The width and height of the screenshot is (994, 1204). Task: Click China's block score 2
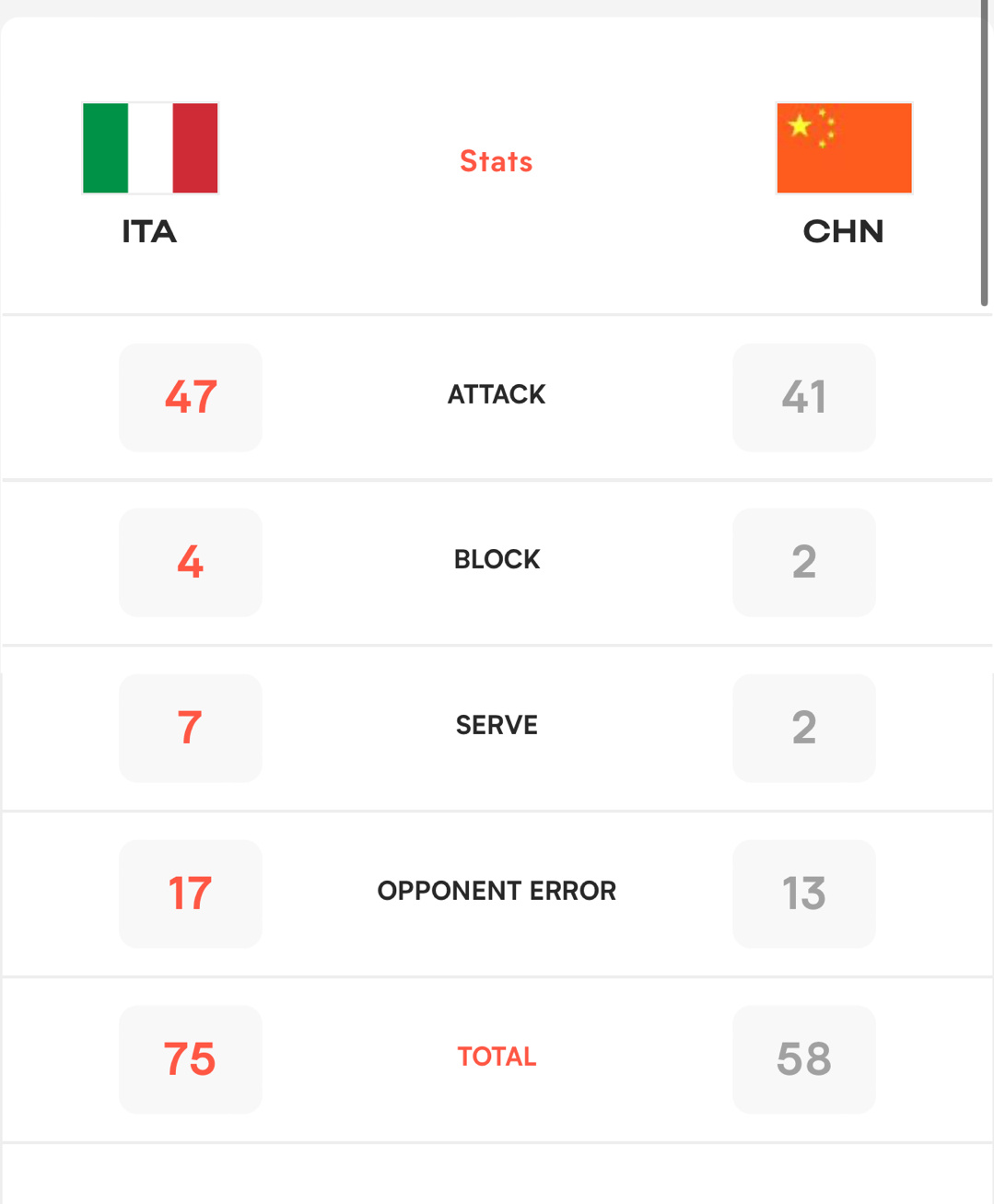pos(803,562)
